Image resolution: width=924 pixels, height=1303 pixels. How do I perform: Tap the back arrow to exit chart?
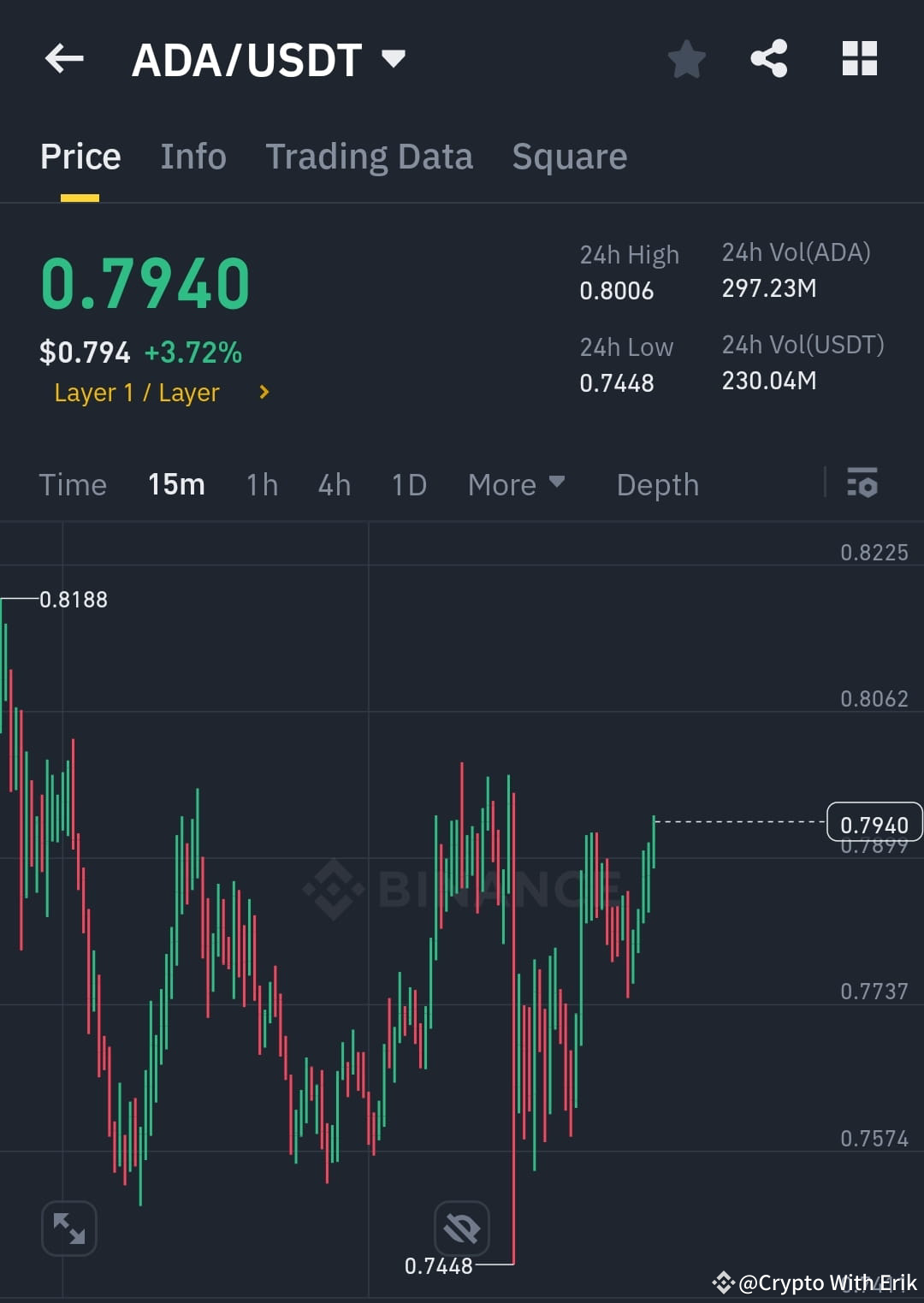tap(64, 58)
